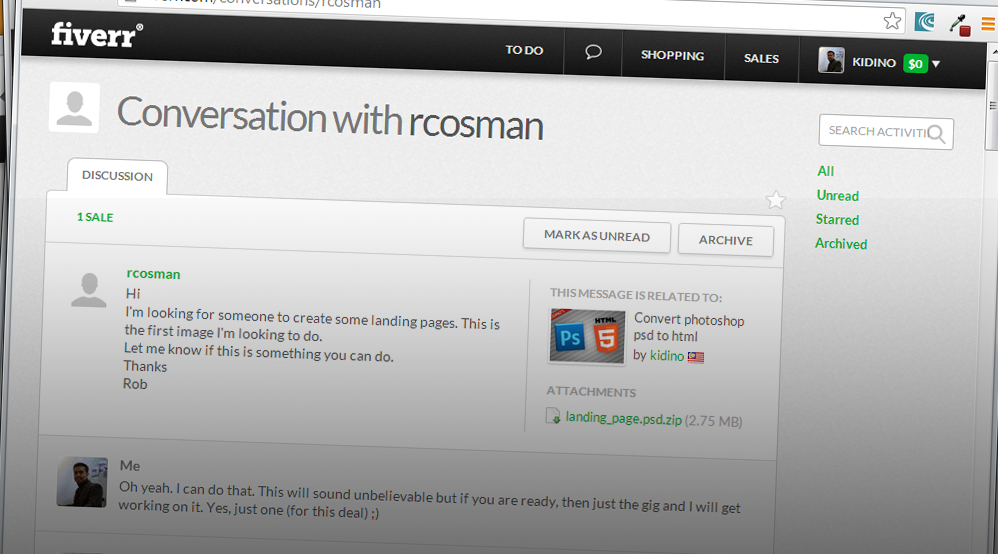This screenshot has width=998, height=554.
Task: Click the eyedropper extension icon
Action: 958,24
